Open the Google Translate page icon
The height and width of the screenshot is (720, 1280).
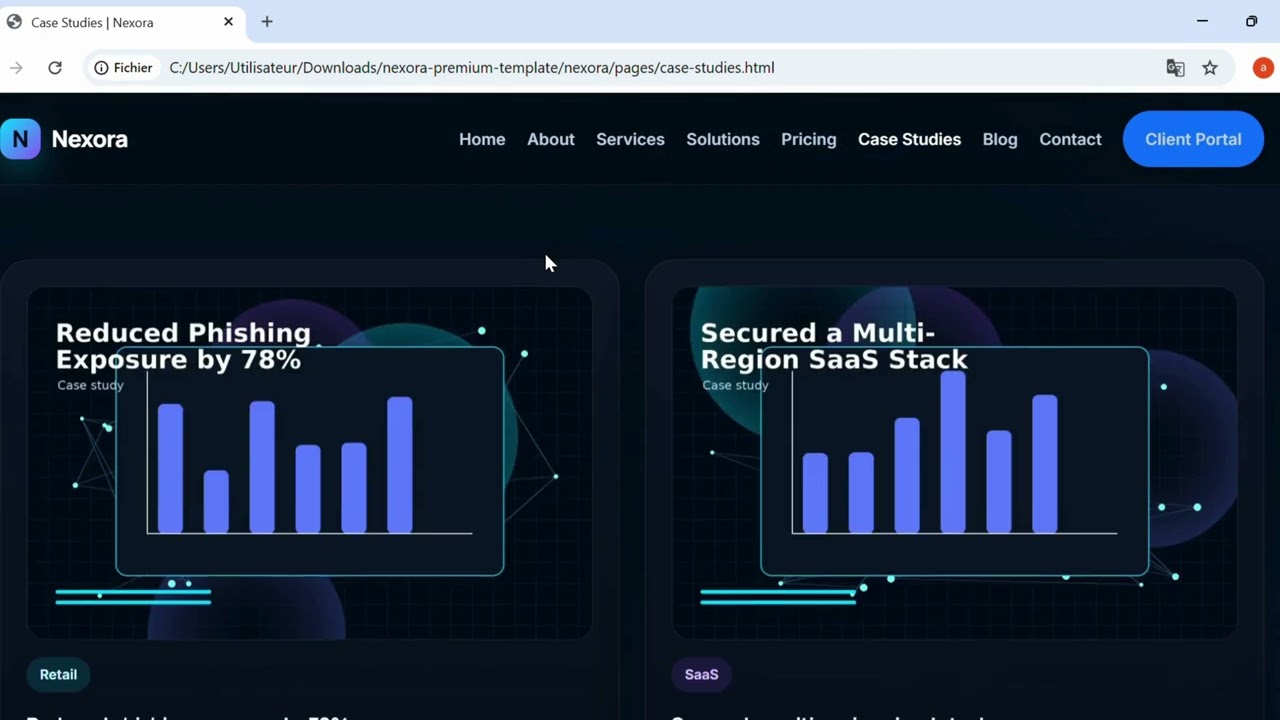1176,68
